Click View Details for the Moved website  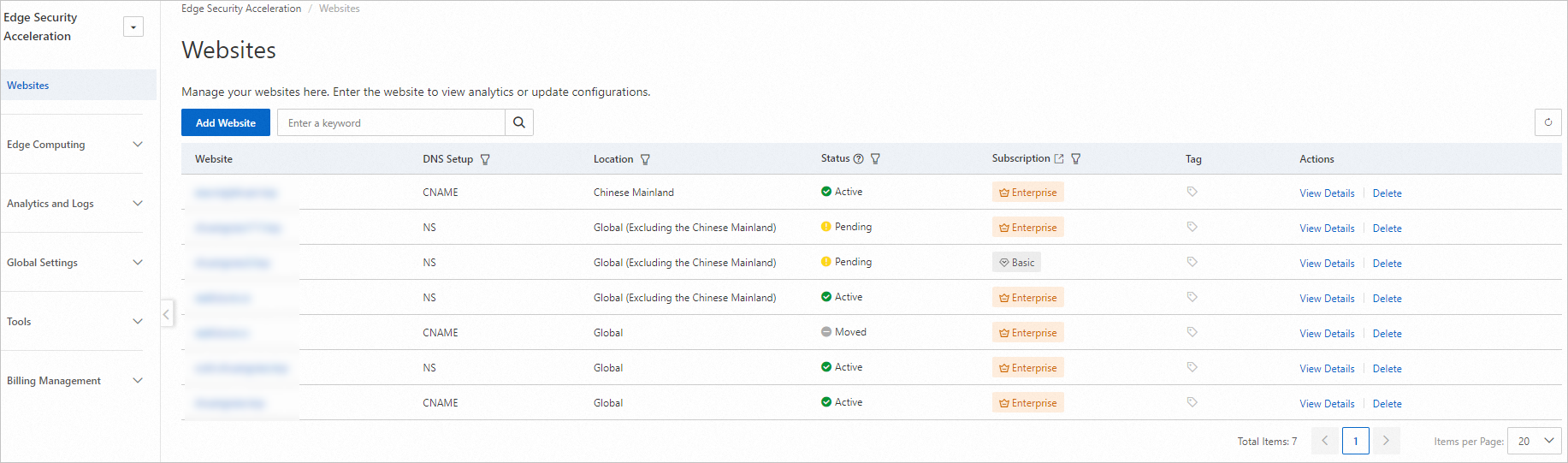(x=1327, y=334)
